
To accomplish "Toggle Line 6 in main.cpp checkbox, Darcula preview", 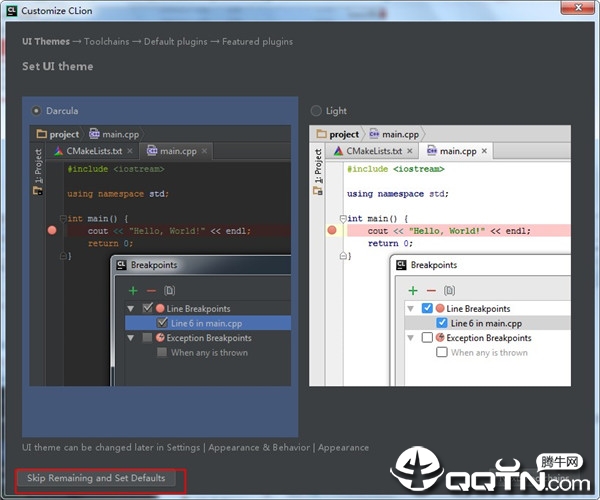I will tap(162, 323).
